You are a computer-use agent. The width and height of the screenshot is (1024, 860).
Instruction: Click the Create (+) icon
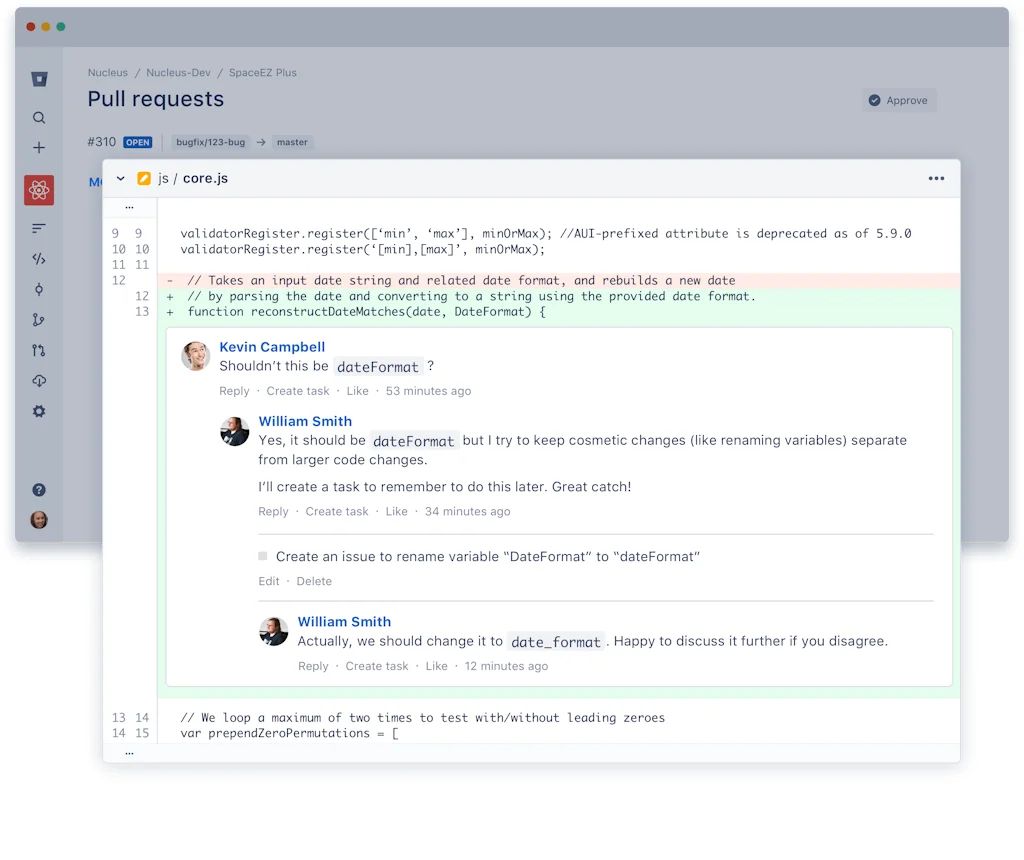(x=38, y=147)
